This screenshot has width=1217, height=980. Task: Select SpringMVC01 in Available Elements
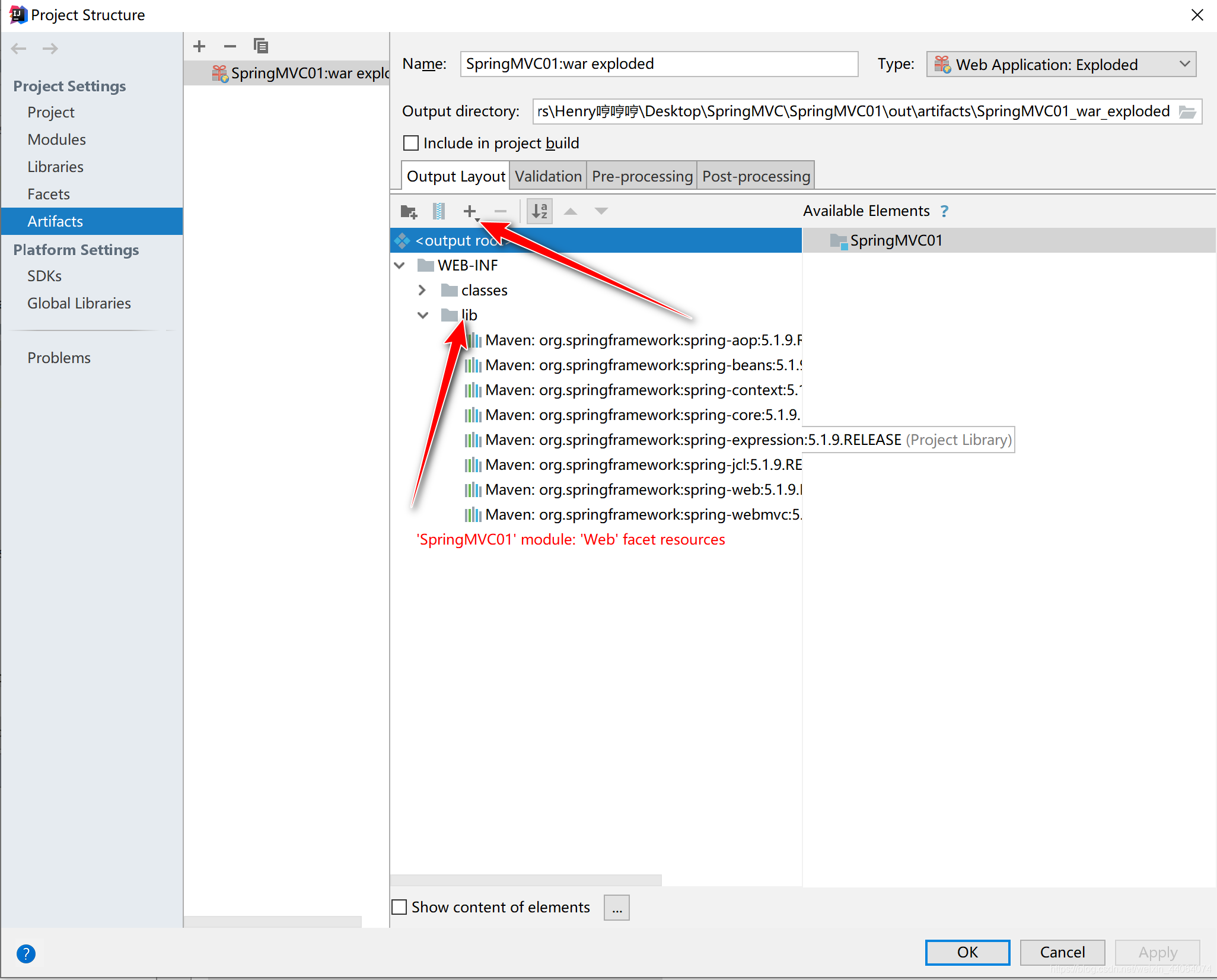coord(1009,240)
